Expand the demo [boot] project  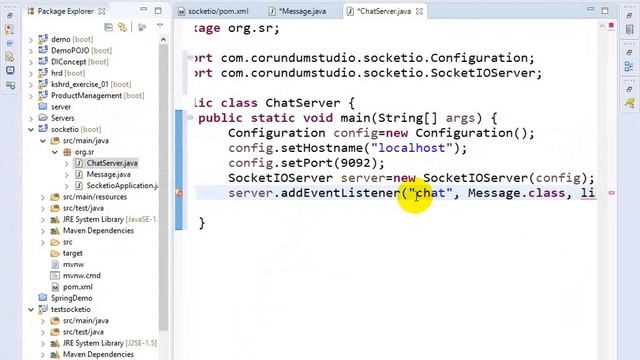31,40
